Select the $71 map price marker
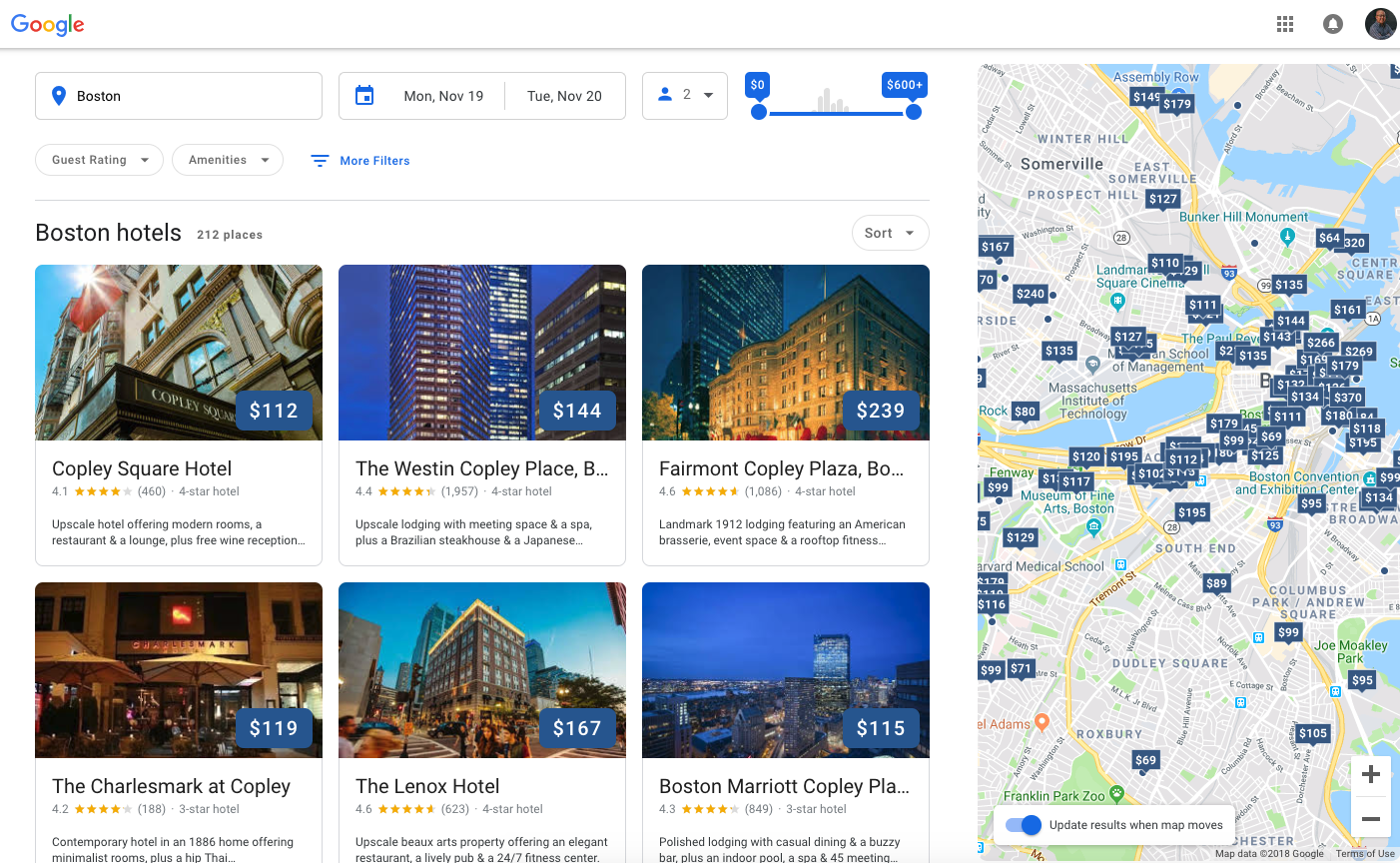The image size is (1400, 863). pos(1021,668)
